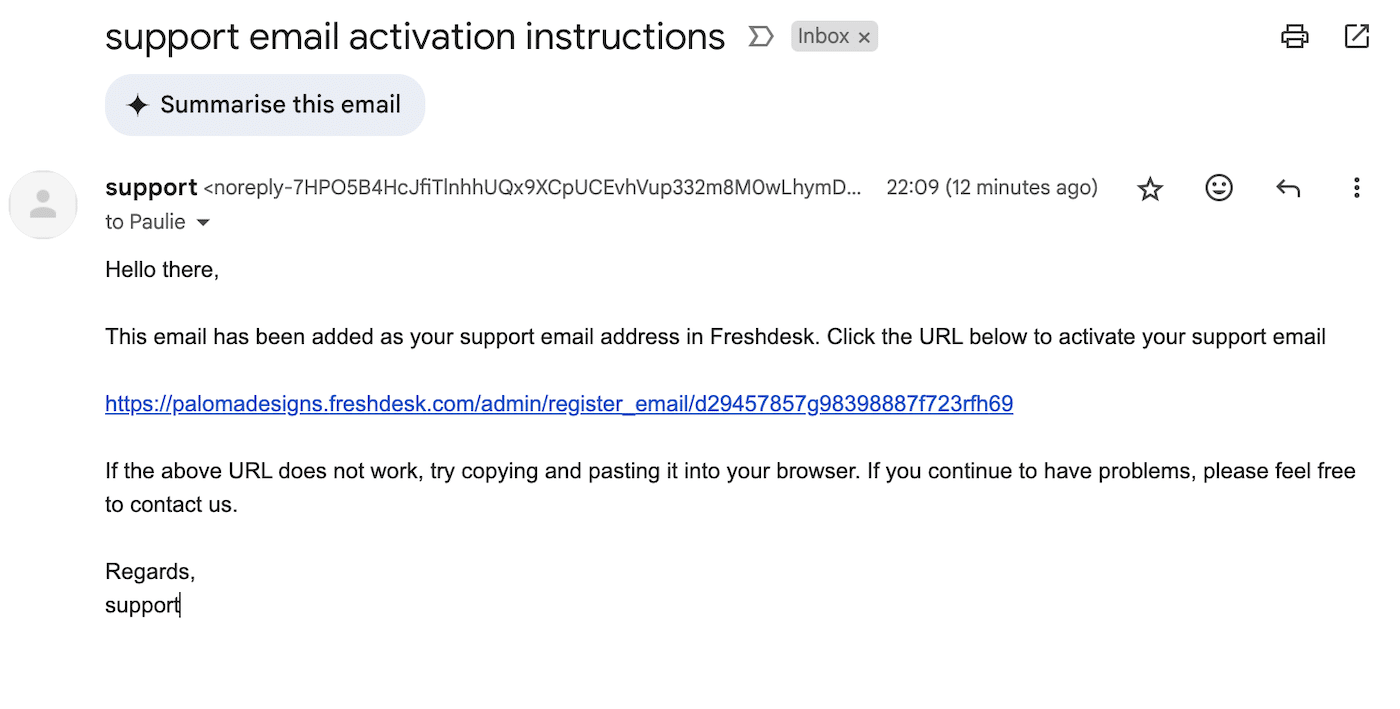Mark message favourite using star toggle
This screenshot has width=1400, height=709.
point(1150,188)
